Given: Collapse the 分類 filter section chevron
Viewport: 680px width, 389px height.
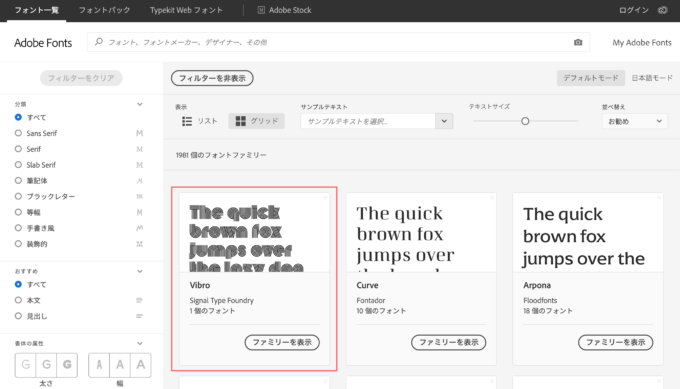Looking at the screenshot, I should point(140,104).
